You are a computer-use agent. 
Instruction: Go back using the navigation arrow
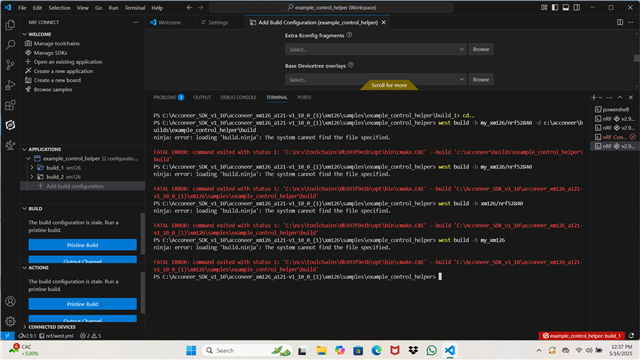click(189, 7)
